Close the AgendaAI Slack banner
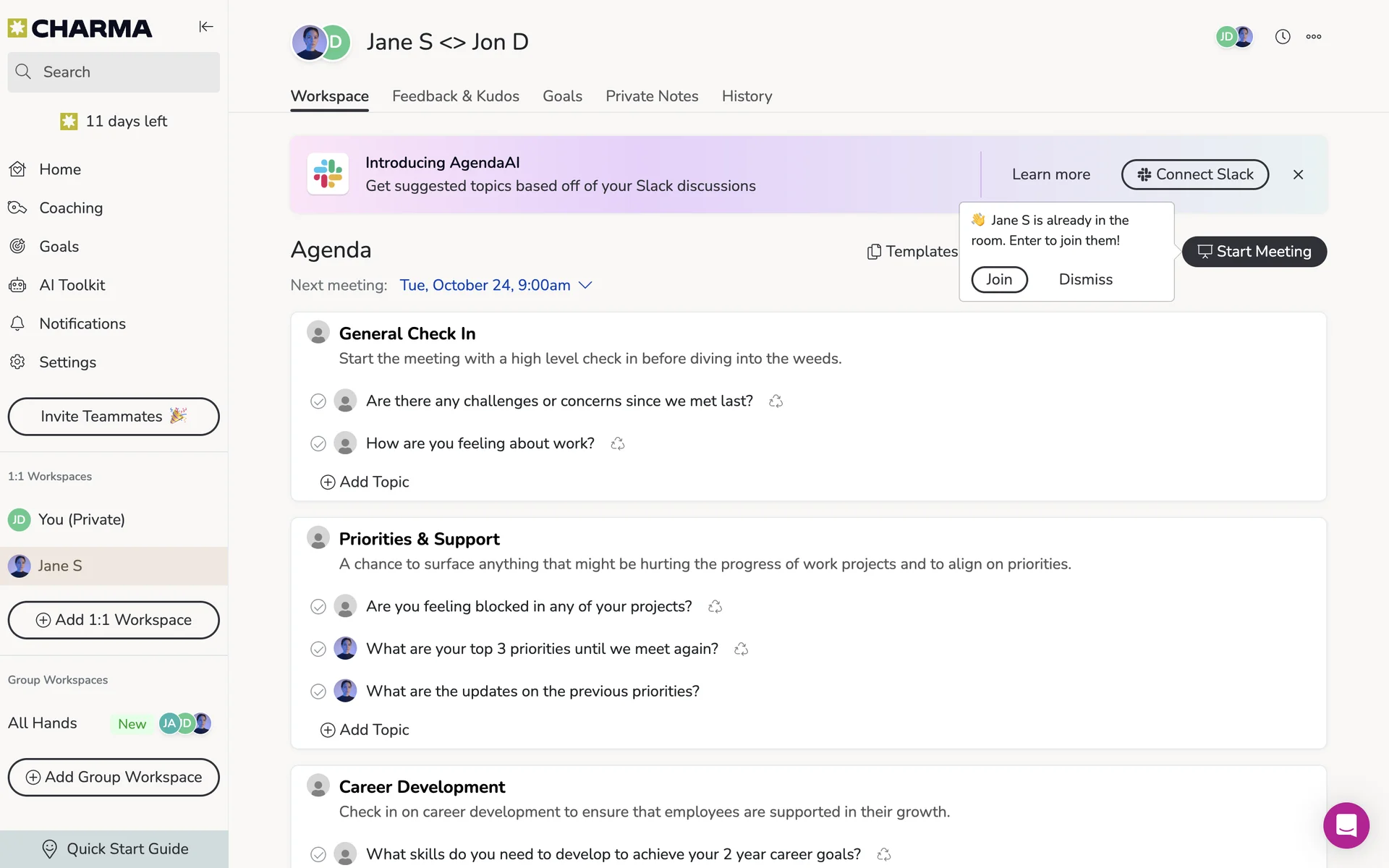 tap(1298, 174)
